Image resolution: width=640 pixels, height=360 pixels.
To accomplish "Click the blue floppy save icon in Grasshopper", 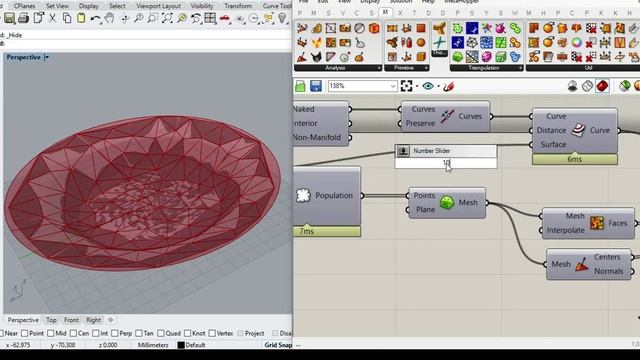I will click(316, 86).
